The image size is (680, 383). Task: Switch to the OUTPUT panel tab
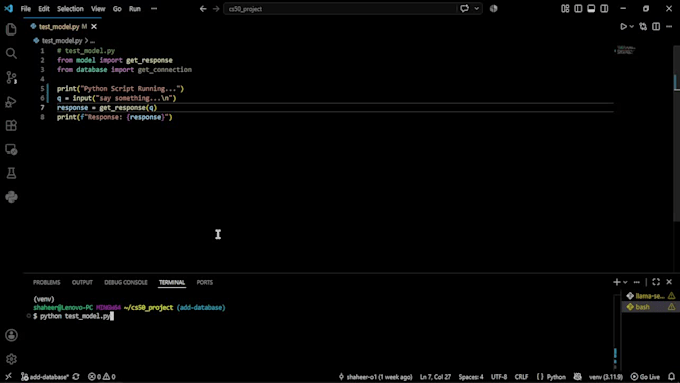(x=82, y=282)
